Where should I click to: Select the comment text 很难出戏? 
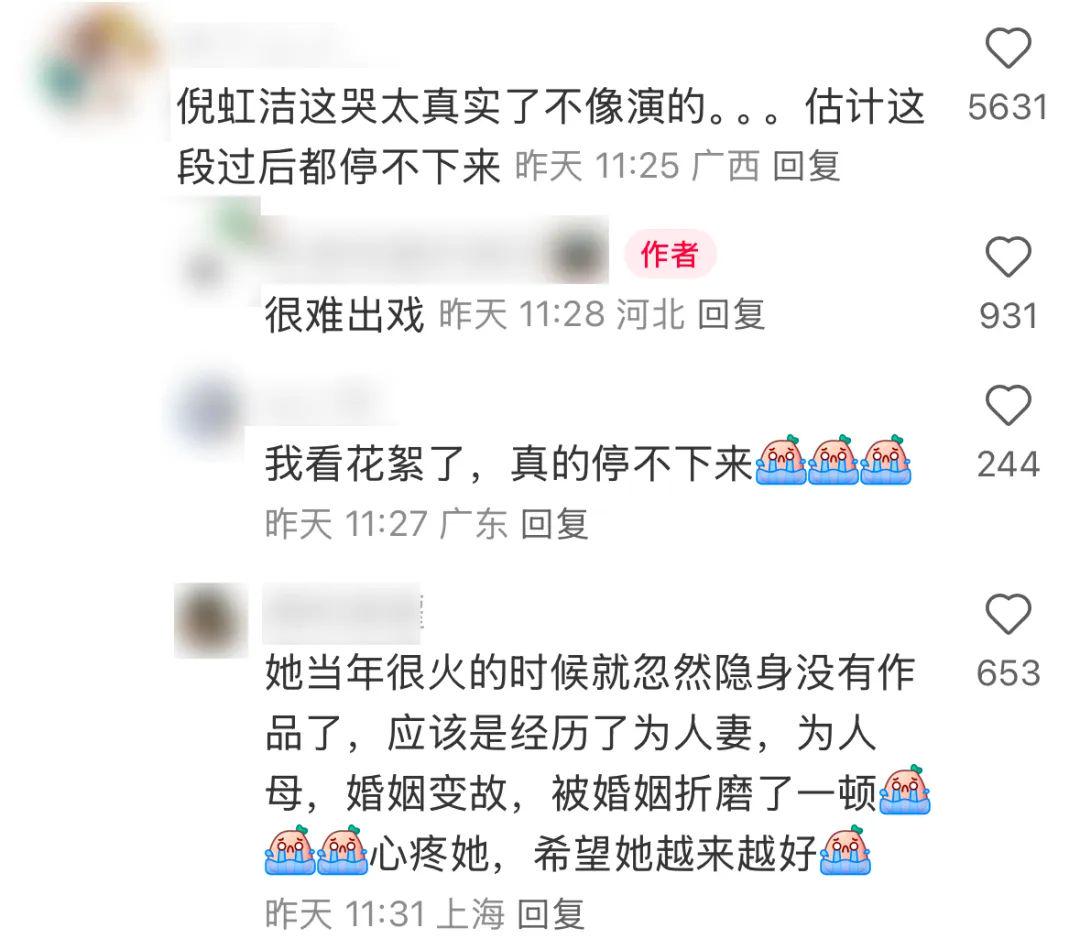click(344, 315)
